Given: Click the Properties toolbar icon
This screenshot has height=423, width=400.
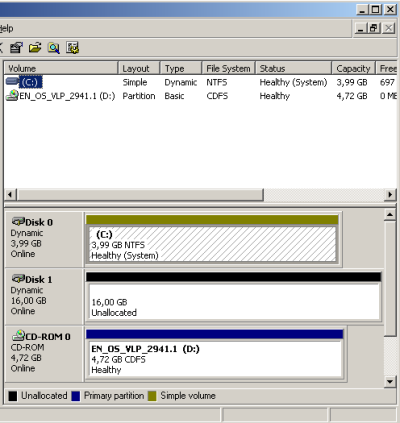Looking at the screenshot, I should tap(16, 48).
